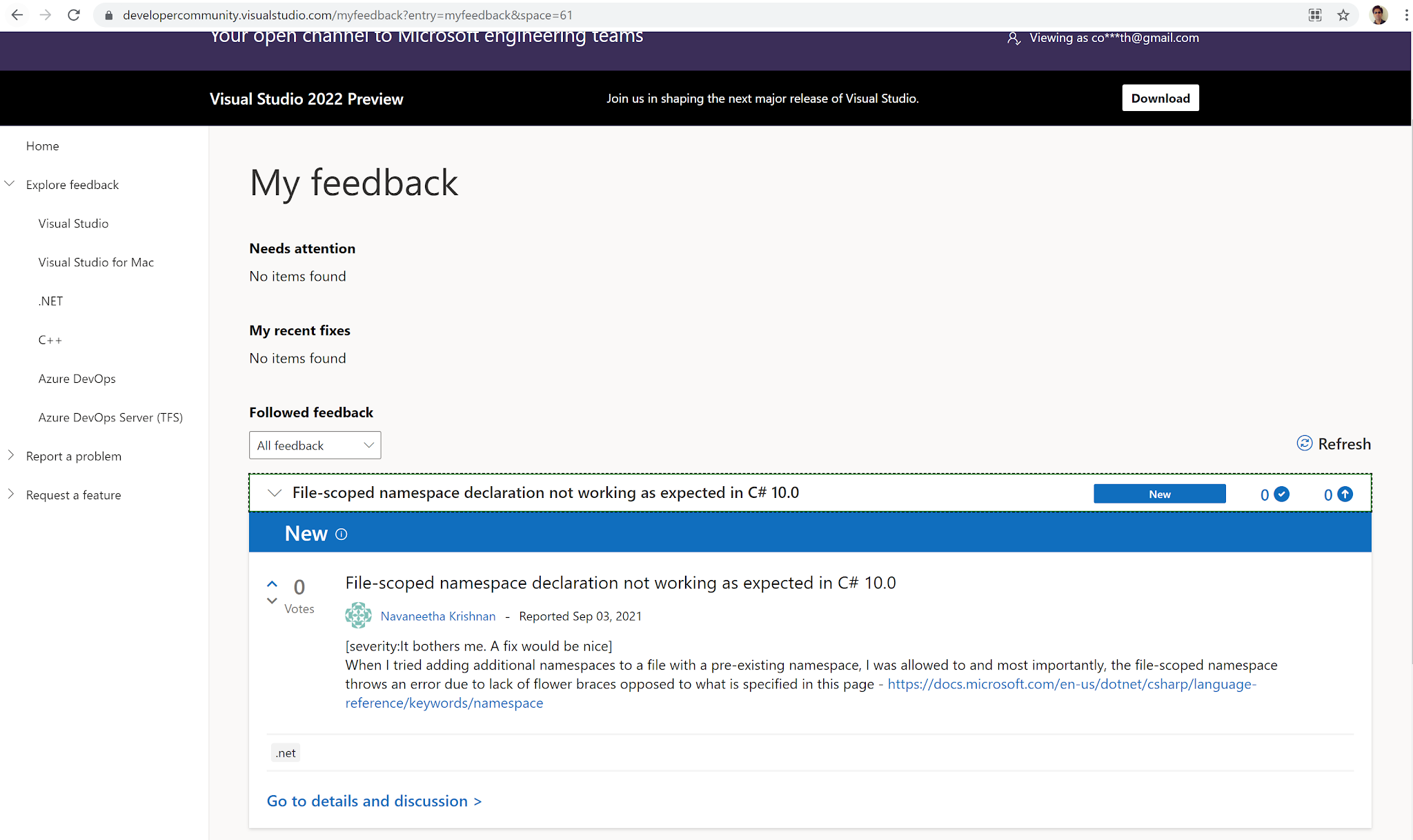
Task: Open the docs.microsoft.com namespace link
Action: (x=800, y=693)
